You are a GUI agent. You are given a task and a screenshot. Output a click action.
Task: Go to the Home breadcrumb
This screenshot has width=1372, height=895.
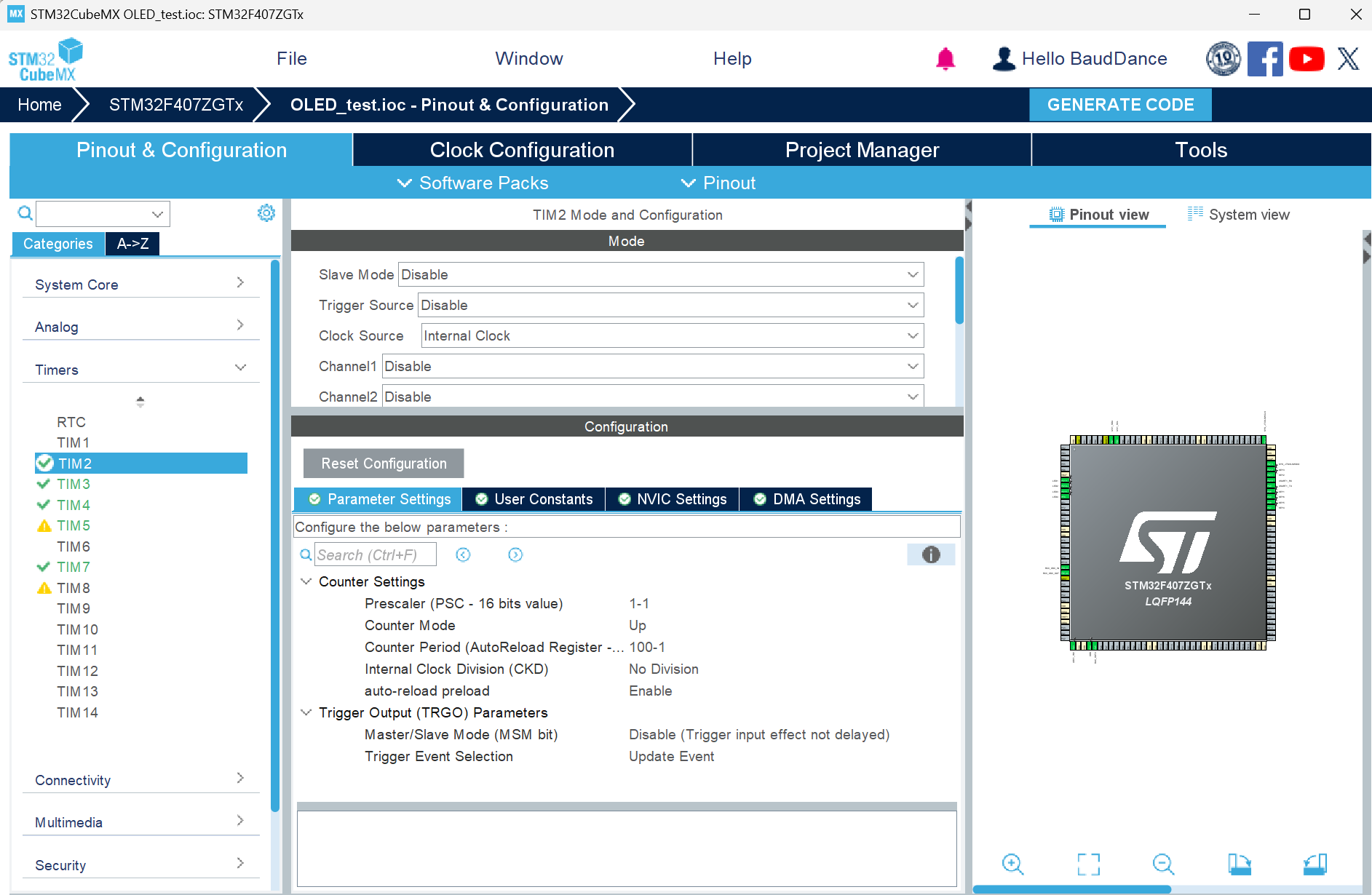pyautogui.click(x=39, y=105)
